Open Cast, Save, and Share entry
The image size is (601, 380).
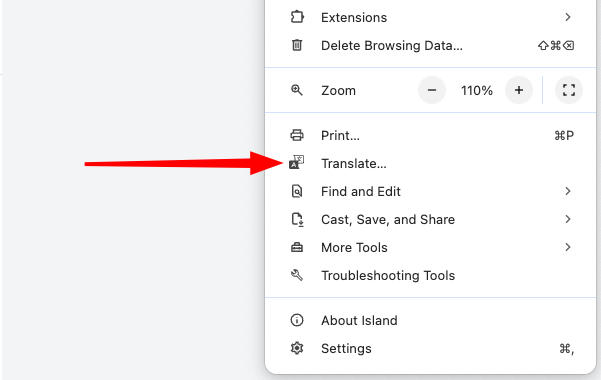[430, 219]
